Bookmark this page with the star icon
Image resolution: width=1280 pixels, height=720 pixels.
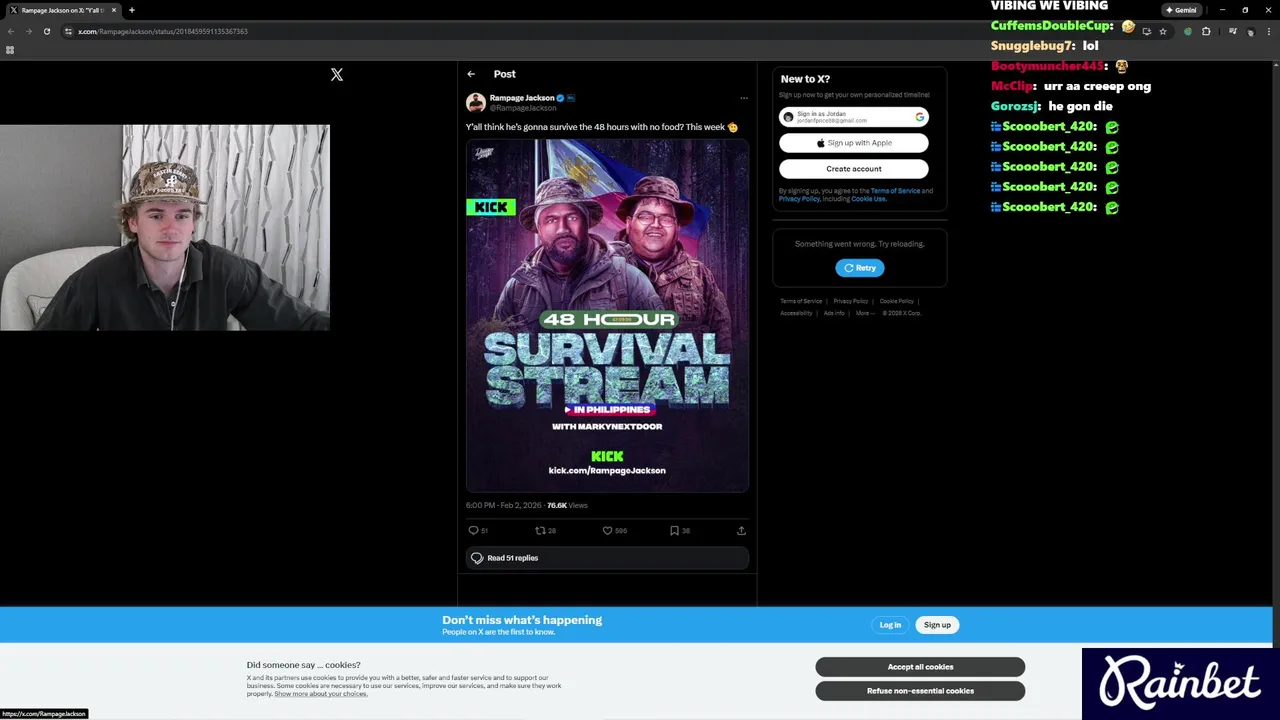click(1163, 31)
